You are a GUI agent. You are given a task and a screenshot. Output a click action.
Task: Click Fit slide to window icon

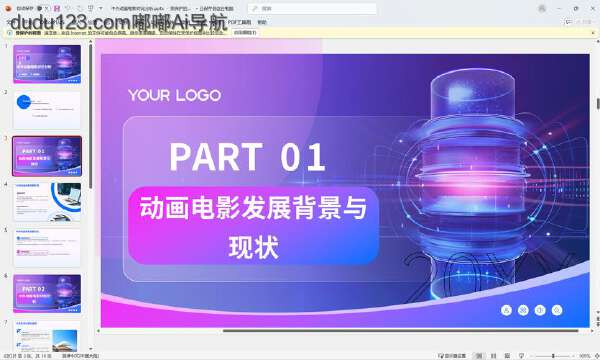click(x=596, y=356)
